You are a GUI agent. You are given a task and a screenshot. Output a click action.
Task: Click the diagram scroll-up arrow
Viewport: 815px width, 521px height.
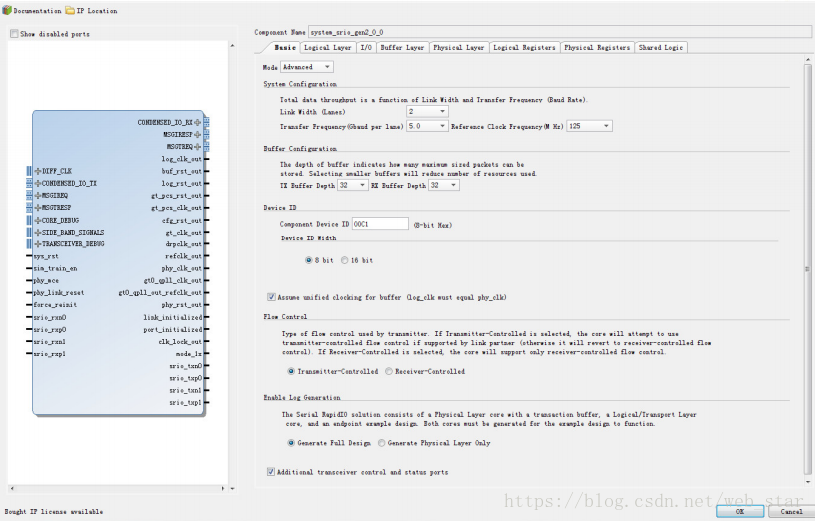[232, 46]
